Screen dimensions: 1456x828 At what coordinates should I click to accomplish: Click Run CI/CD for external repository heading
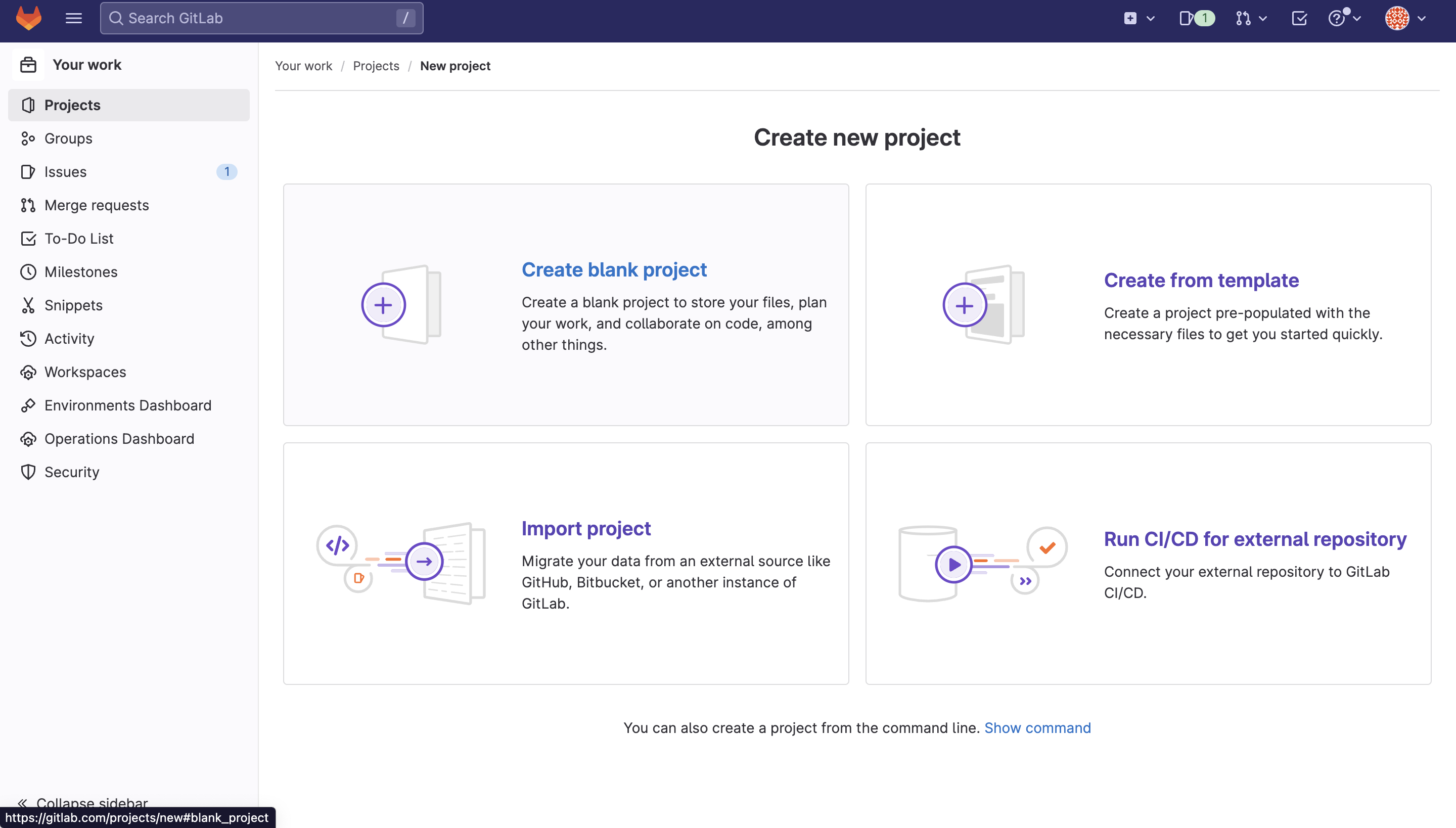click(1255, 539)
